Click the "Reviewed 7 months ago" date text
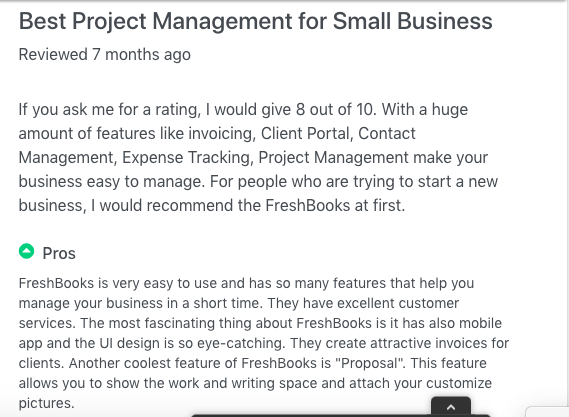Screen dimensions: 569x417 click(105, 55)
